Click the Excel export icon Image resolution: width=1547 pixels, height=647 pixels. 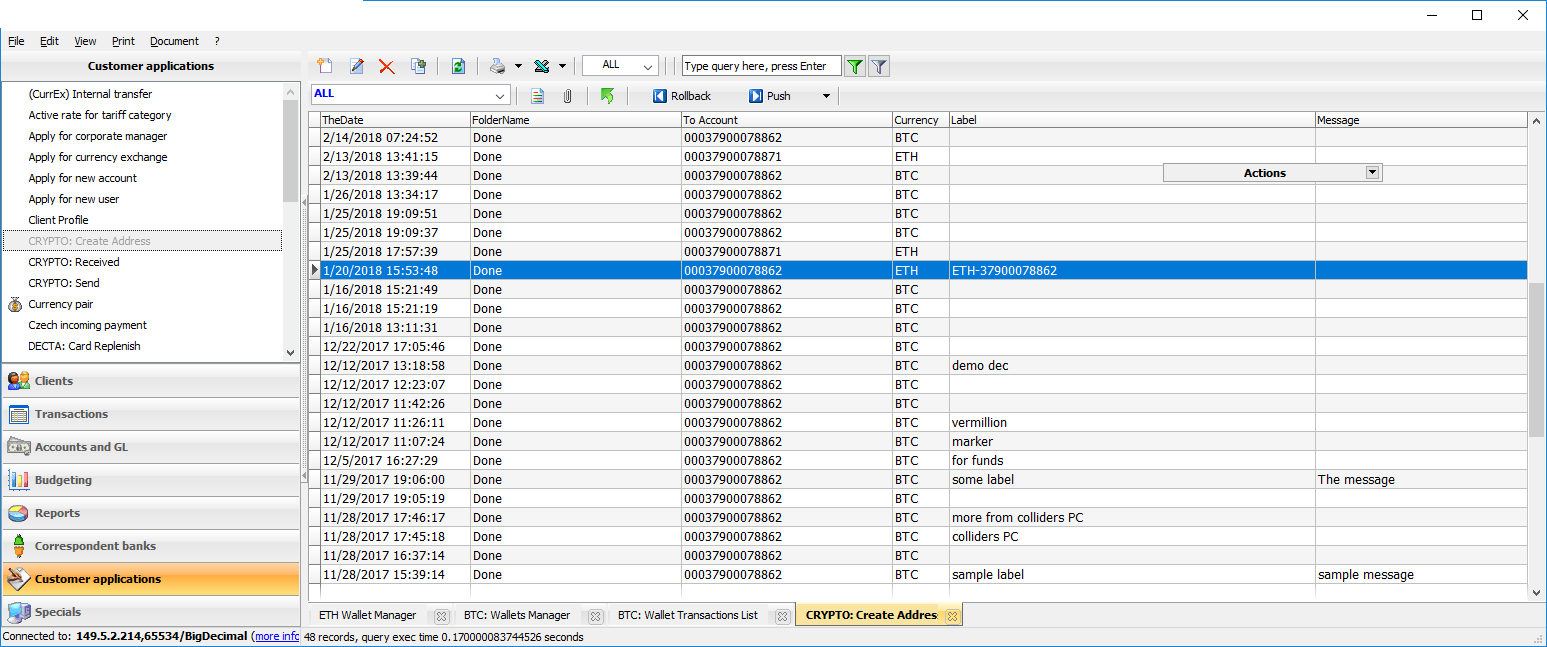pyautogui.click(x=541, y=66)
